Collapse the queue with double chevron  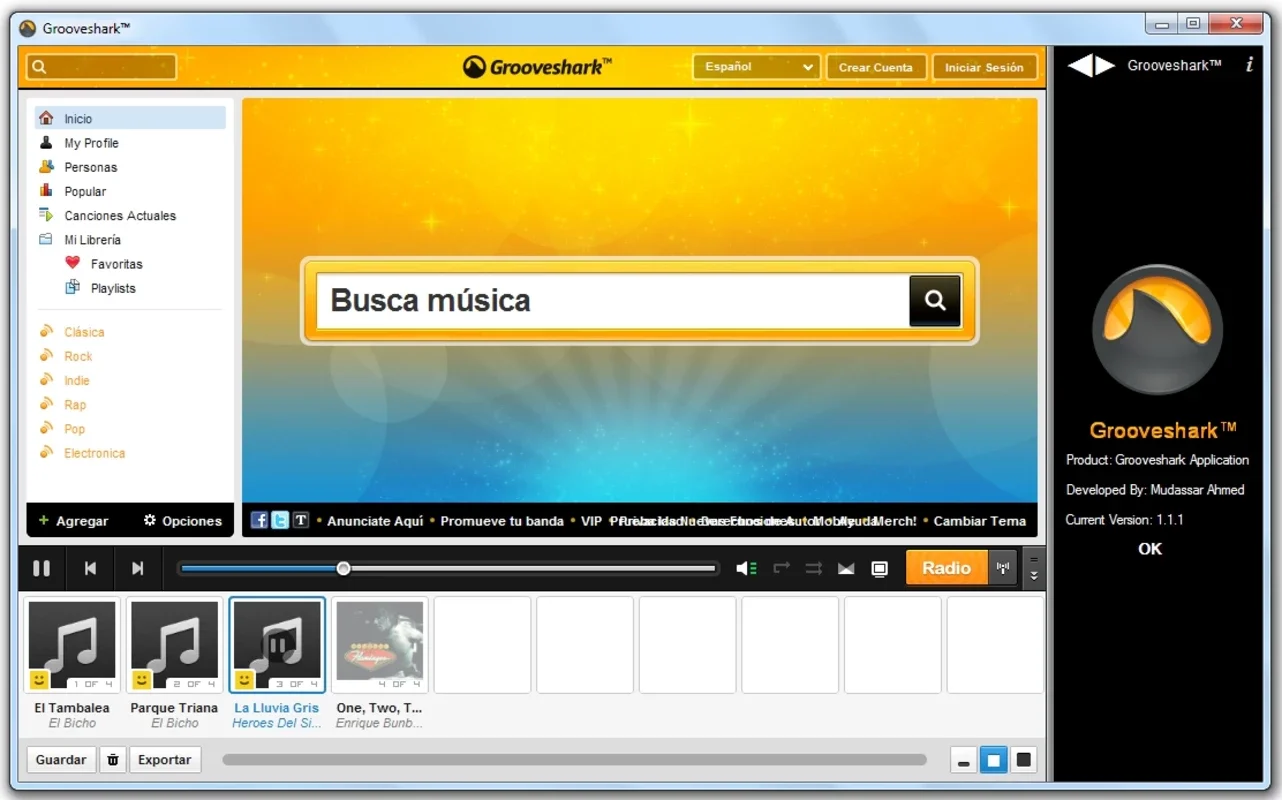[1034, 575]
